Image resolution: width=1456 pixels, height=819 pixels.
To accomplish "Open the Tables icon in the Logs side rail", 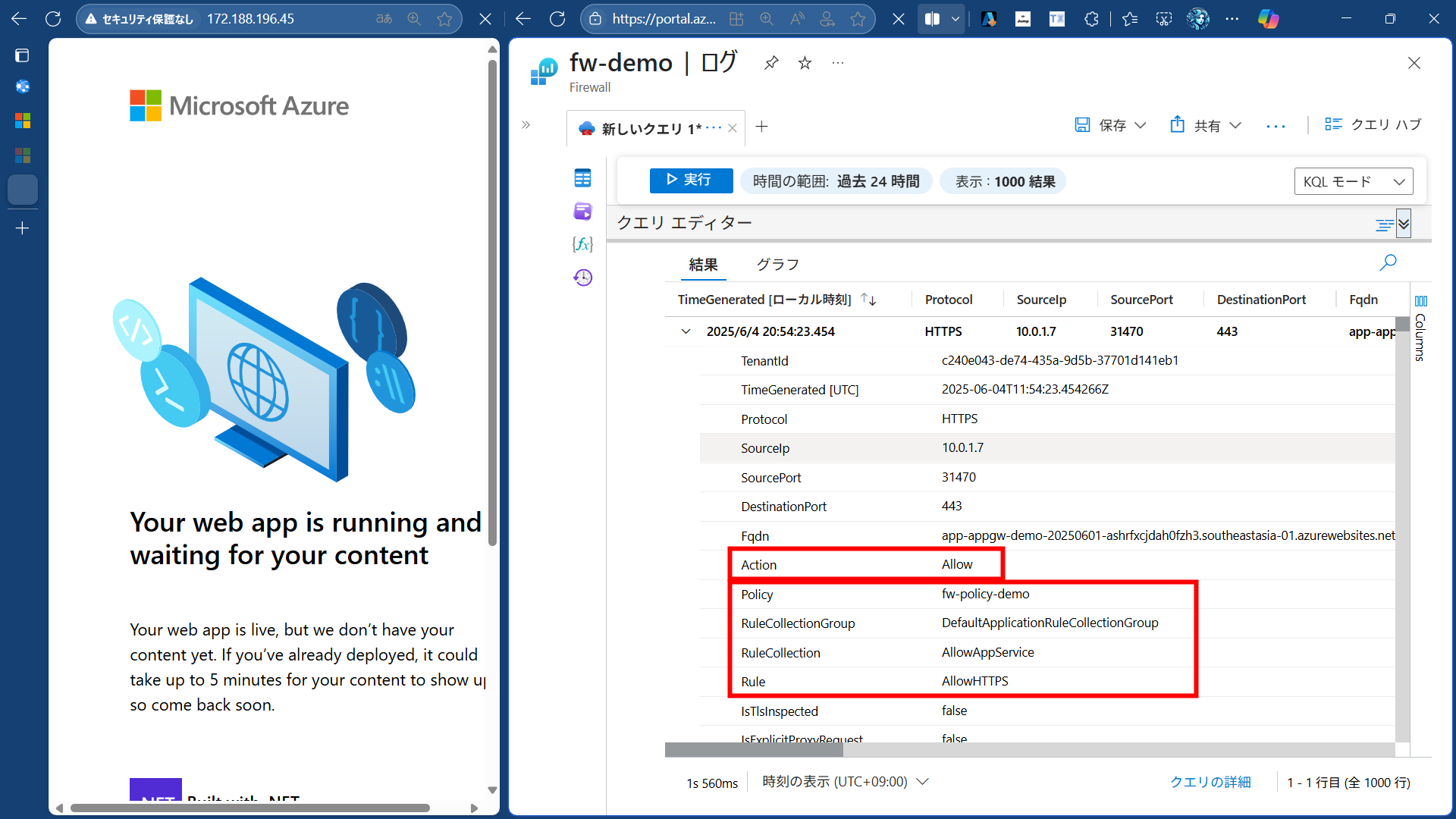I will click(x=582, y=178).
